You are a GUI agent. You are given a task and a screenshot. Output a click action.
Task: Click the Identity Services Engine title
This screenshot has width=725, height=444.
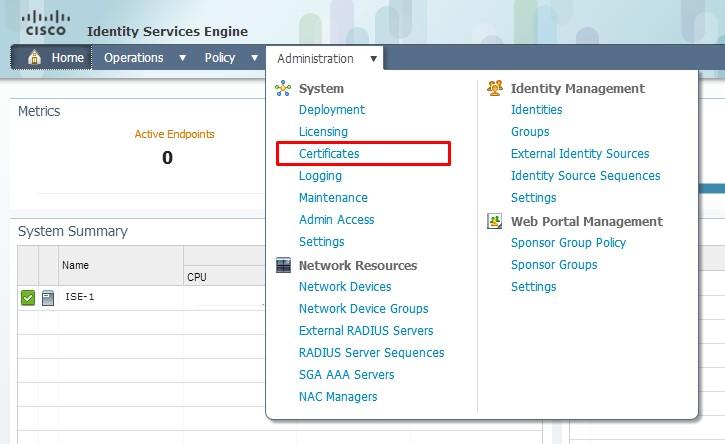[x=167, y=31]
